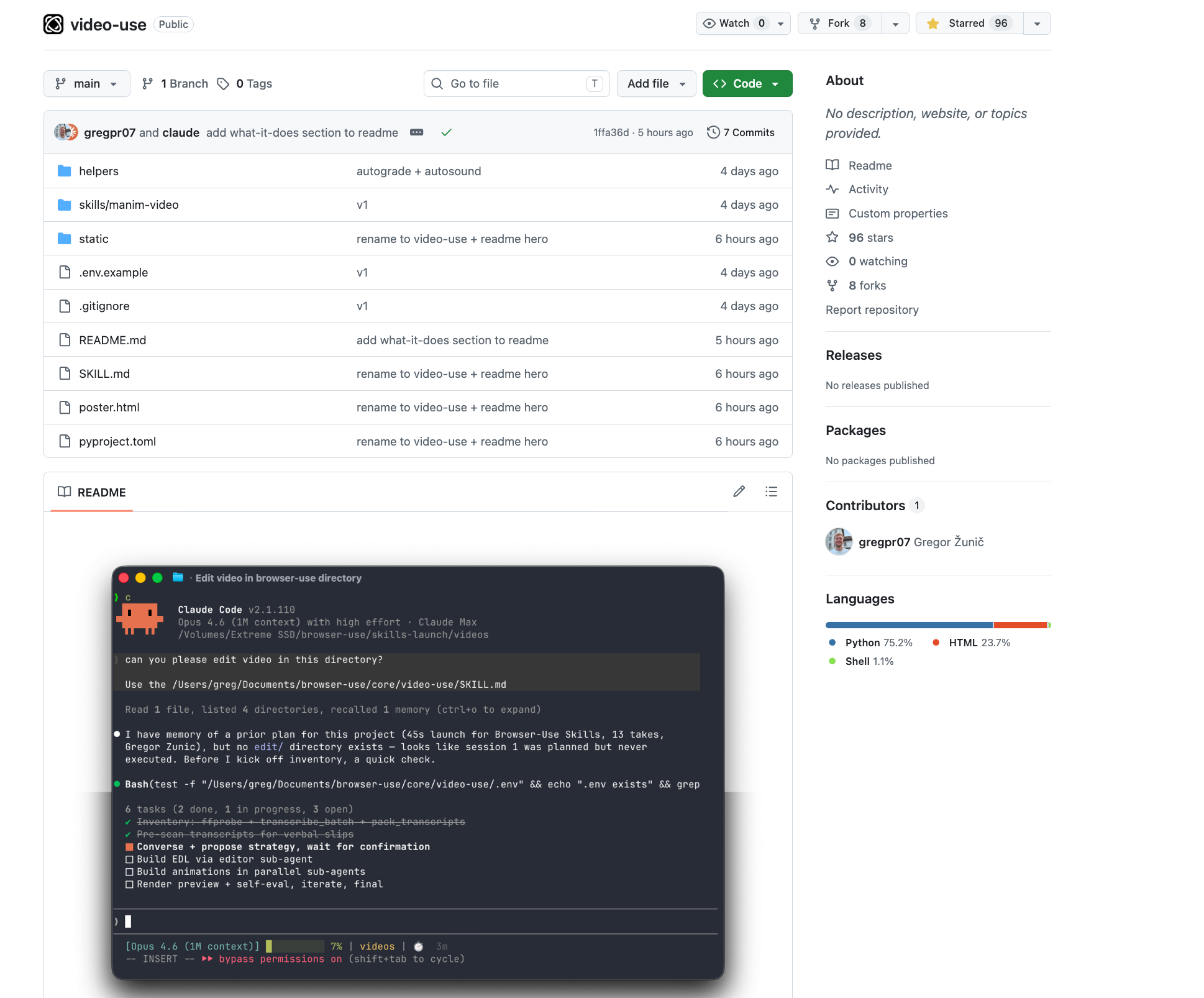This screenshot has height=998, width=1204.
Task: Click the Report repository link
Action: click(x=872, y=309)
